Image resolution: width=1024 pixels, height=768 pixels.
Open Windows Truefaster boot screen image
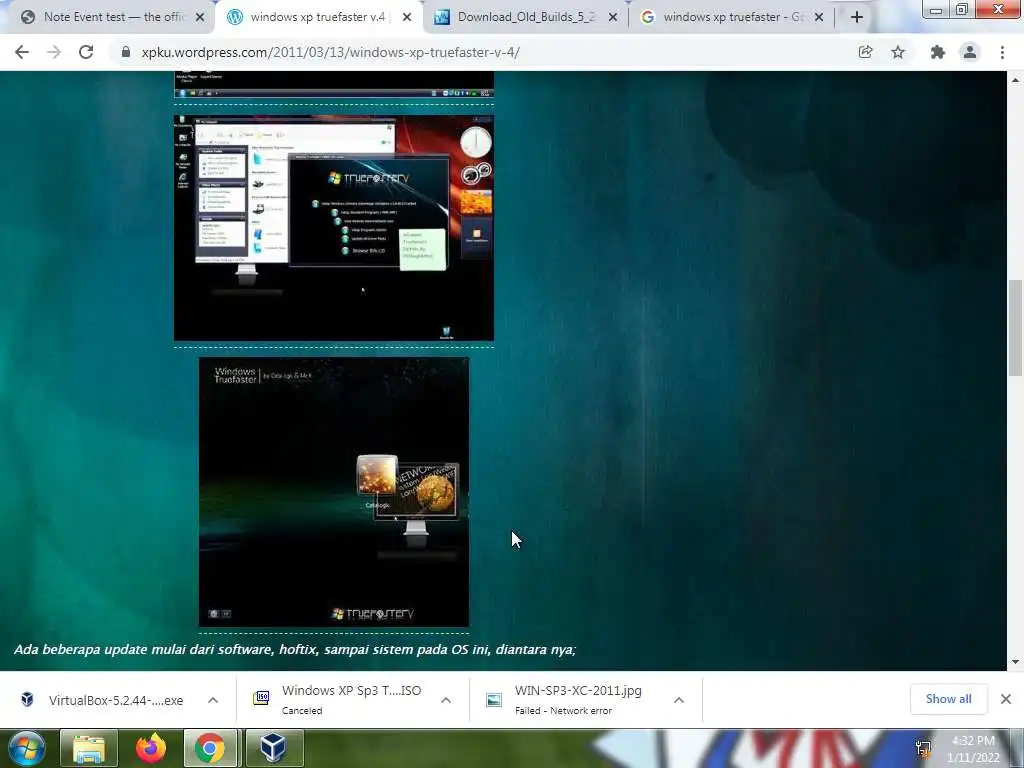[334, 492]
